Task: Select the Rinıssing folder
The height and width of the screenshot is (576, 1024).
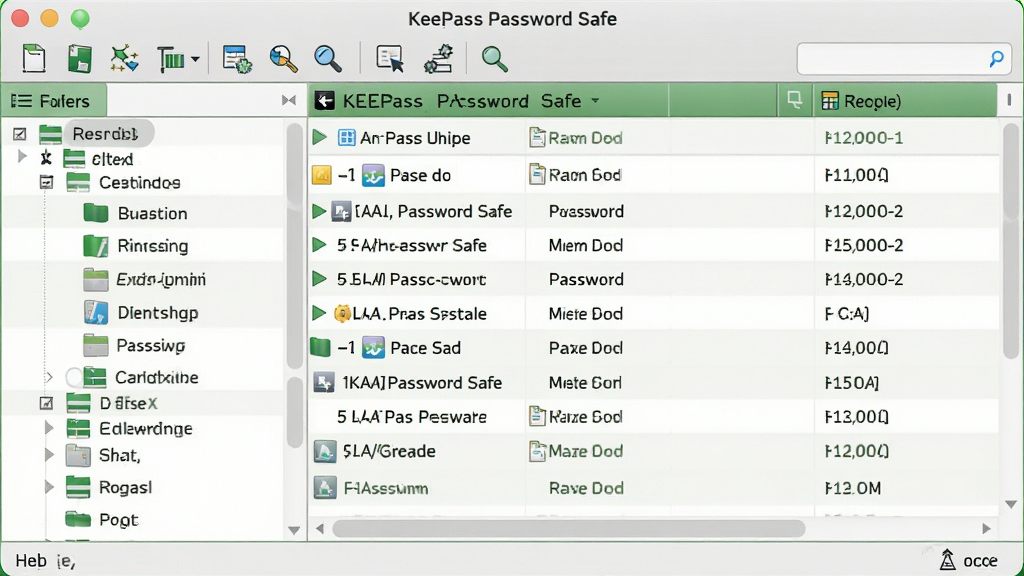Action: point(152,246)
